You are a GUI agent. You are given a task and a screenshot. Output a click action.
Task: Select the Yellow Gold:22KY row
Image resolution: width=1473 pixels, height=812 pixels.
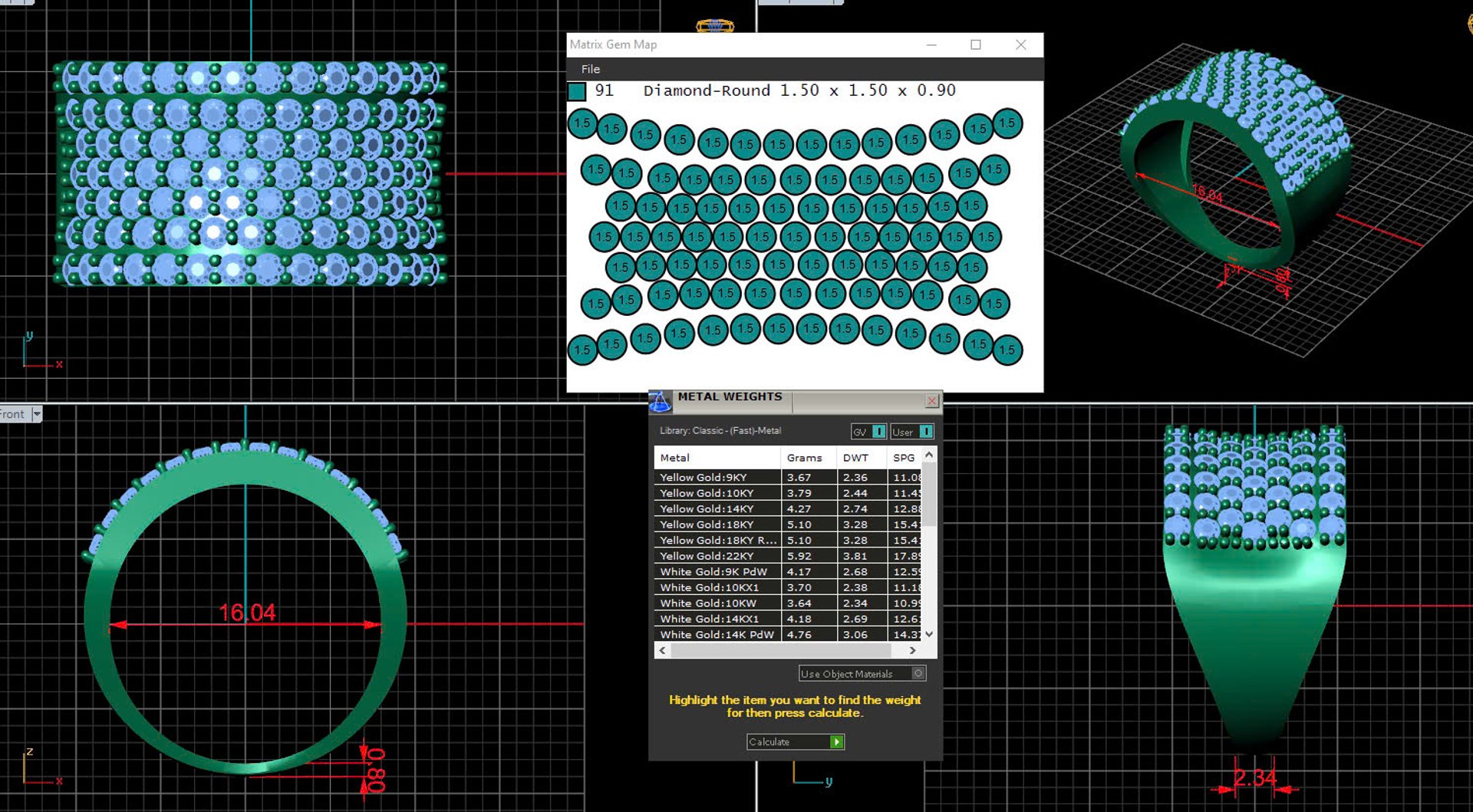[x=788, y=556]
